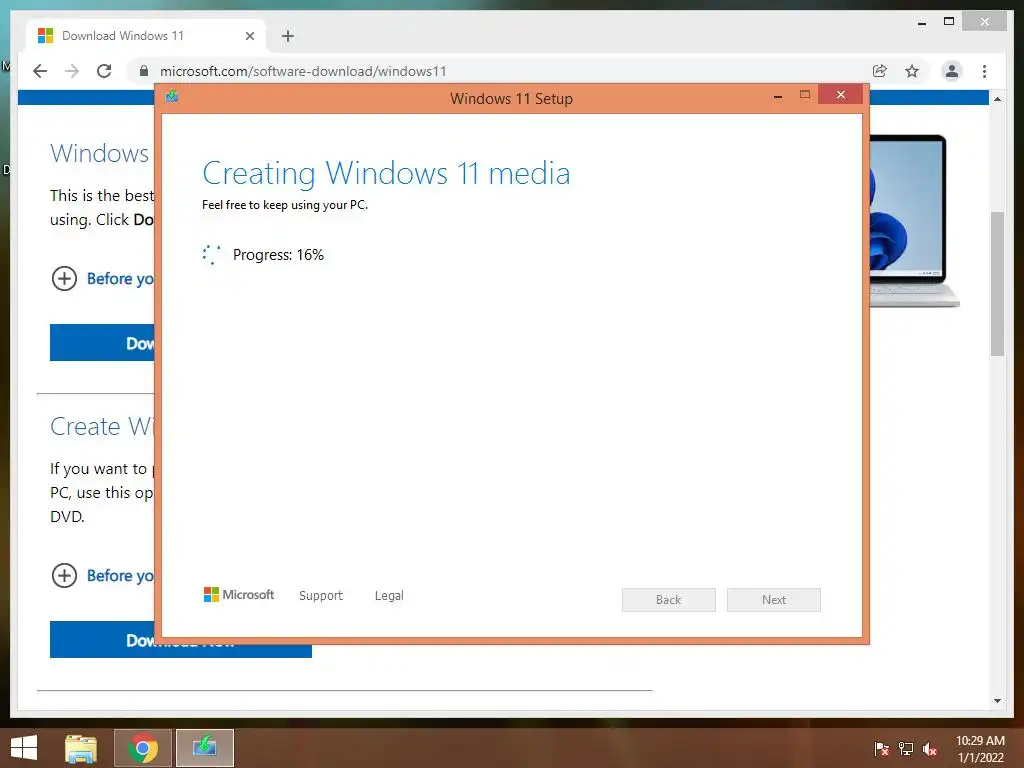Open the Chrome three-dot menu
The width and height of the screenshot is (1024, 768).
[x=984, y=71]
